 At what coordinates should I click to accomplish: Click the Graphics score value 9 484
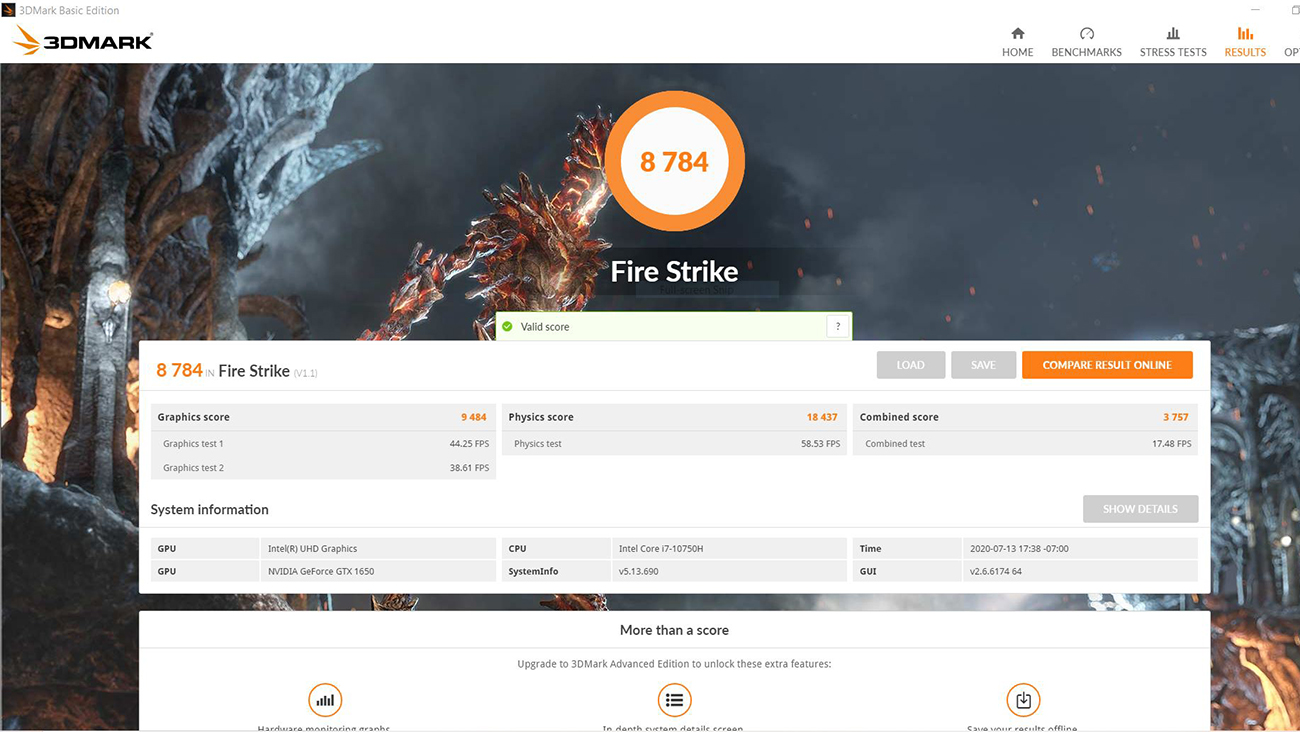474,417
